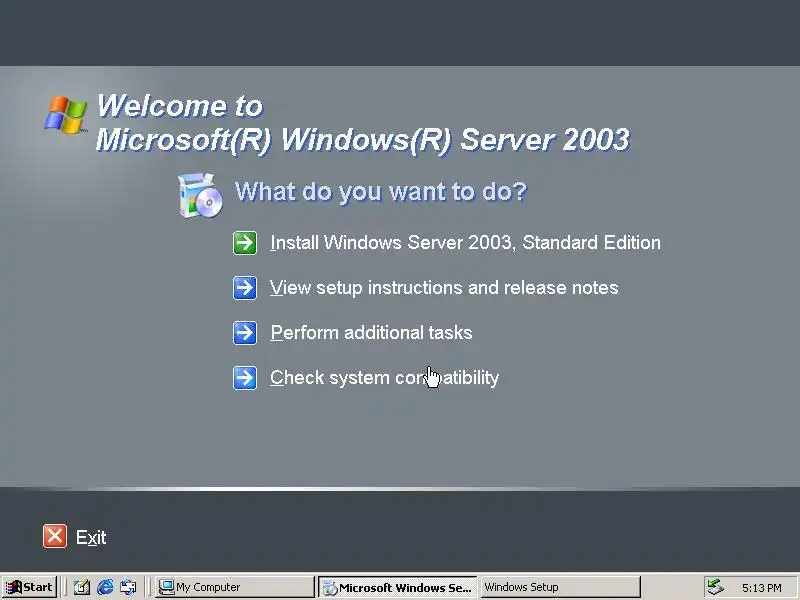Switch to Windows Setup taskbar button
Image resolution: width=800 pixels, height=600 pixels.
(x=560, y=587)
